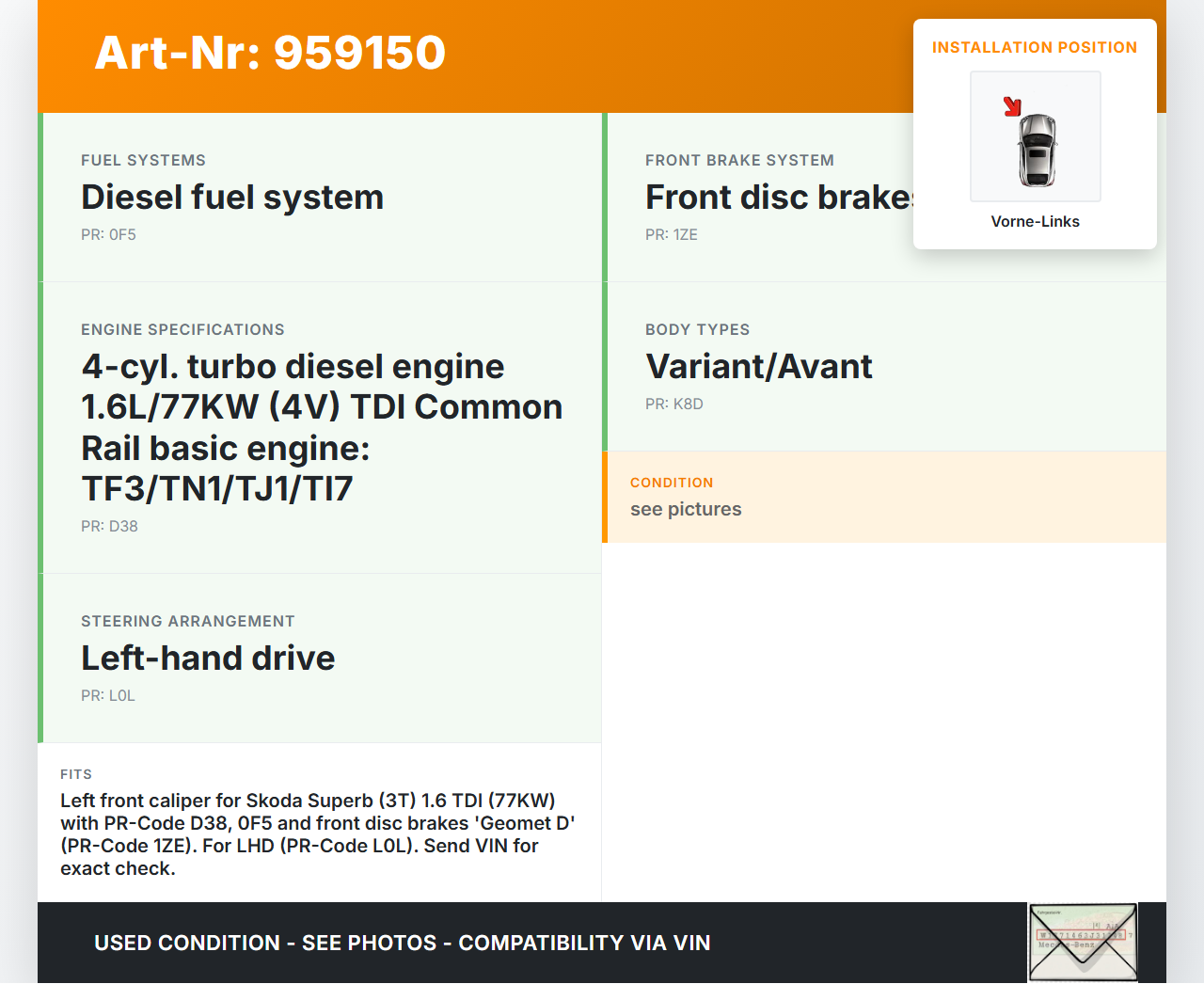Screen dimensions: 1204x984
Task: Click PR code K8D text
Action: pos(673,405)
